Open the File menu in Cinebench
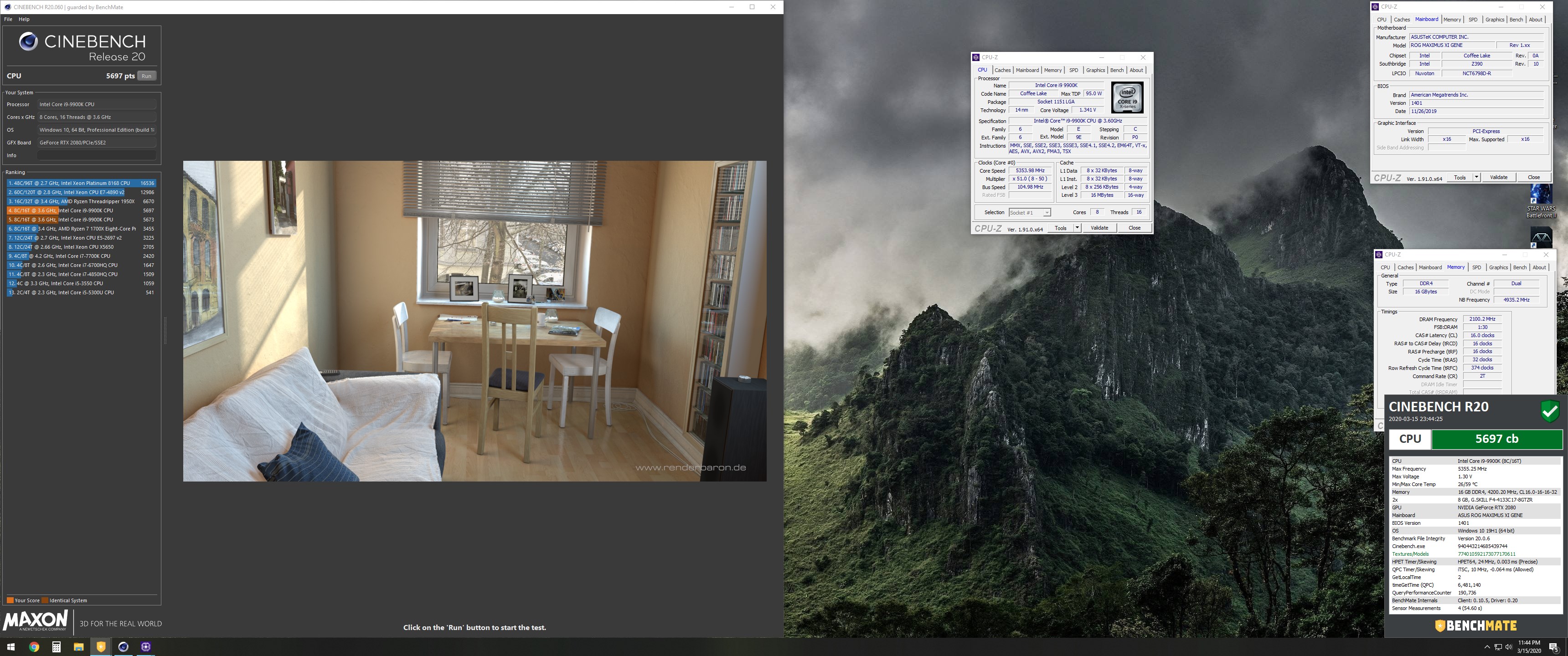 8,20
